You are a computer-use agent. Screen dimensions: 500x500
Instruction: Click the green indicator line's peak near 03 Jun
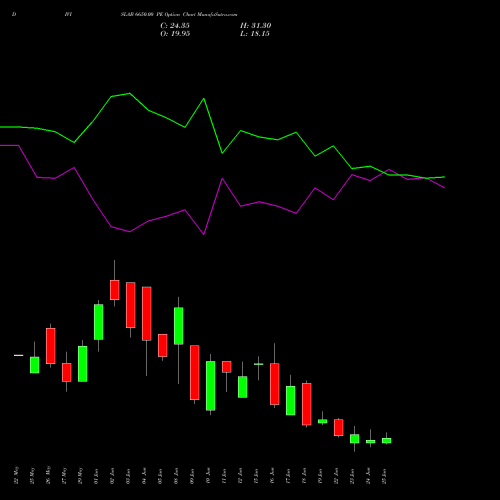click(x=129, y=93)
